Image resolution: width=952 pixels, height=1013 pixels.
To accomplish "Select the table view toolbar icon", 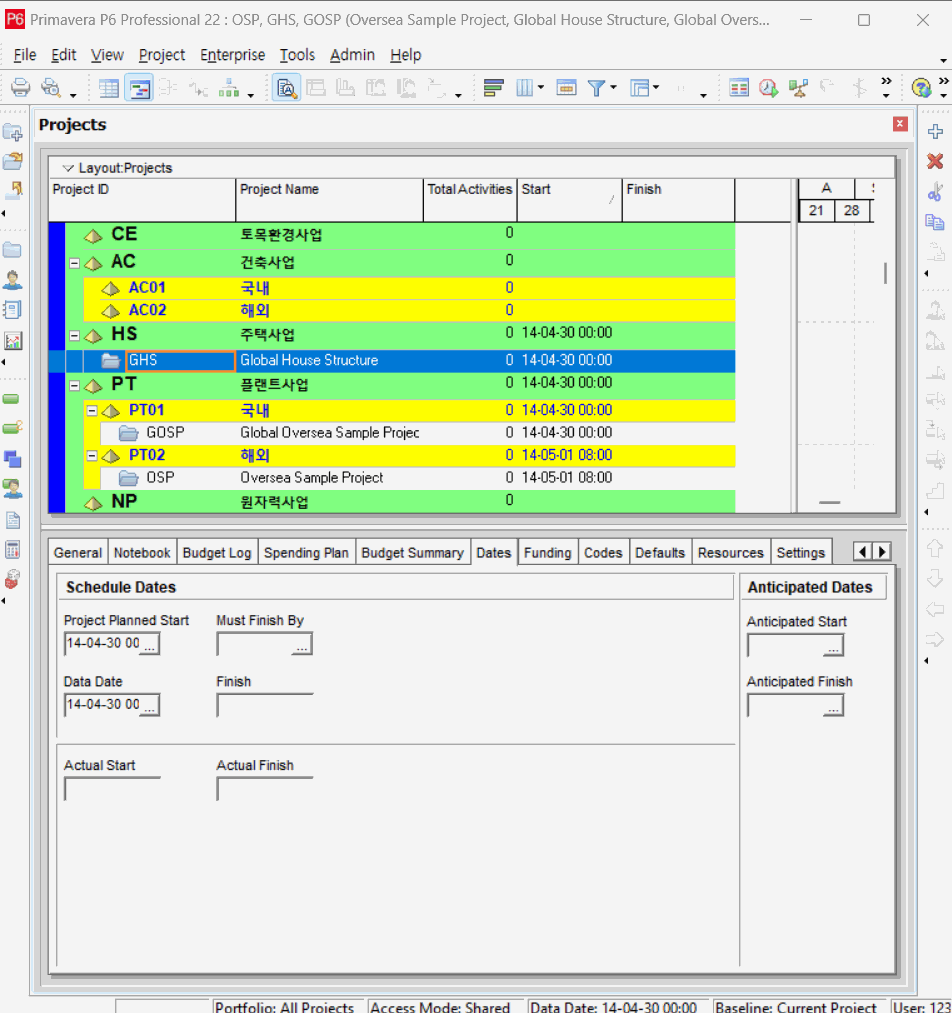I will click(x=109, y=88).
